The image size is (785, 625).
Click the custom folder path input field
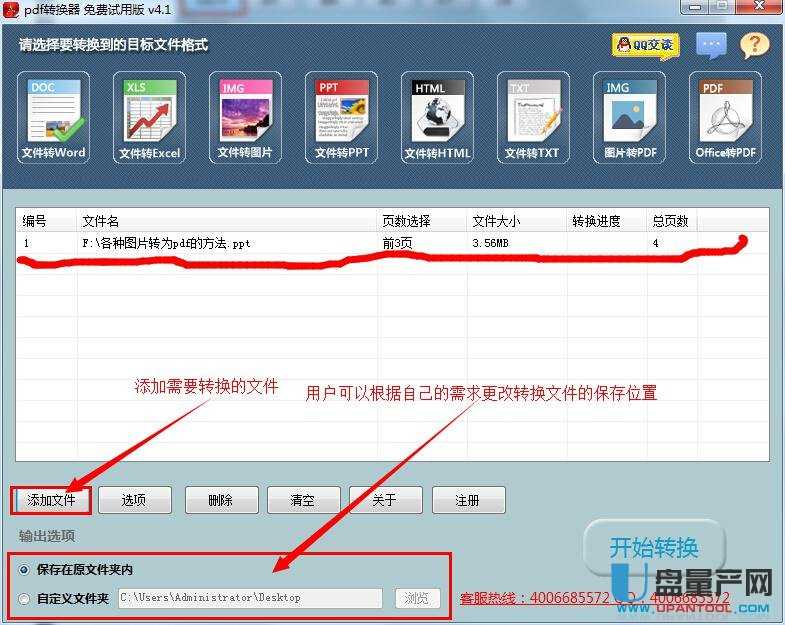[250, 598]
